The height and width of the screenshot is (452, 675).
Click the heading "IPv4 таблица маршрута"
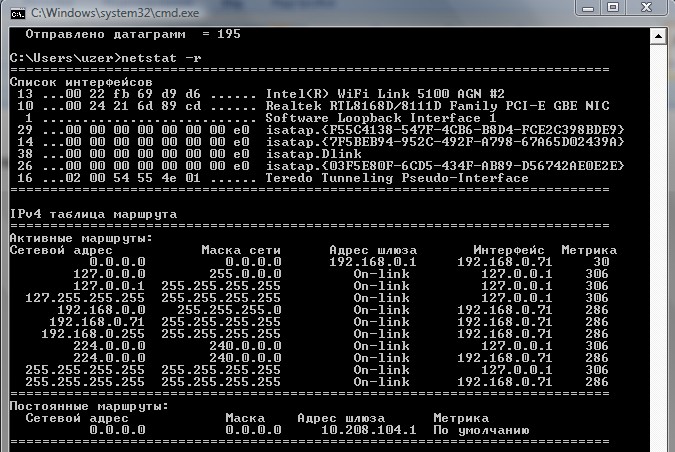tap(93, 214)
